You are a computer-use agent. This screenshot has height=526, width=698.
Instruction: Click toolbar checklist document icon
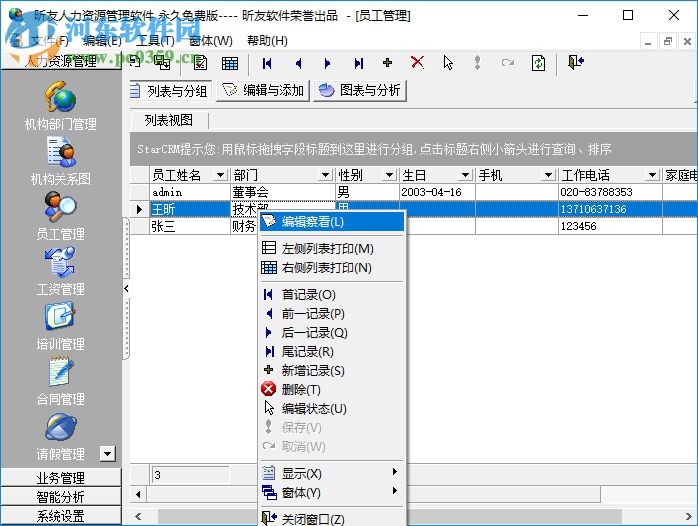(200, 63)
